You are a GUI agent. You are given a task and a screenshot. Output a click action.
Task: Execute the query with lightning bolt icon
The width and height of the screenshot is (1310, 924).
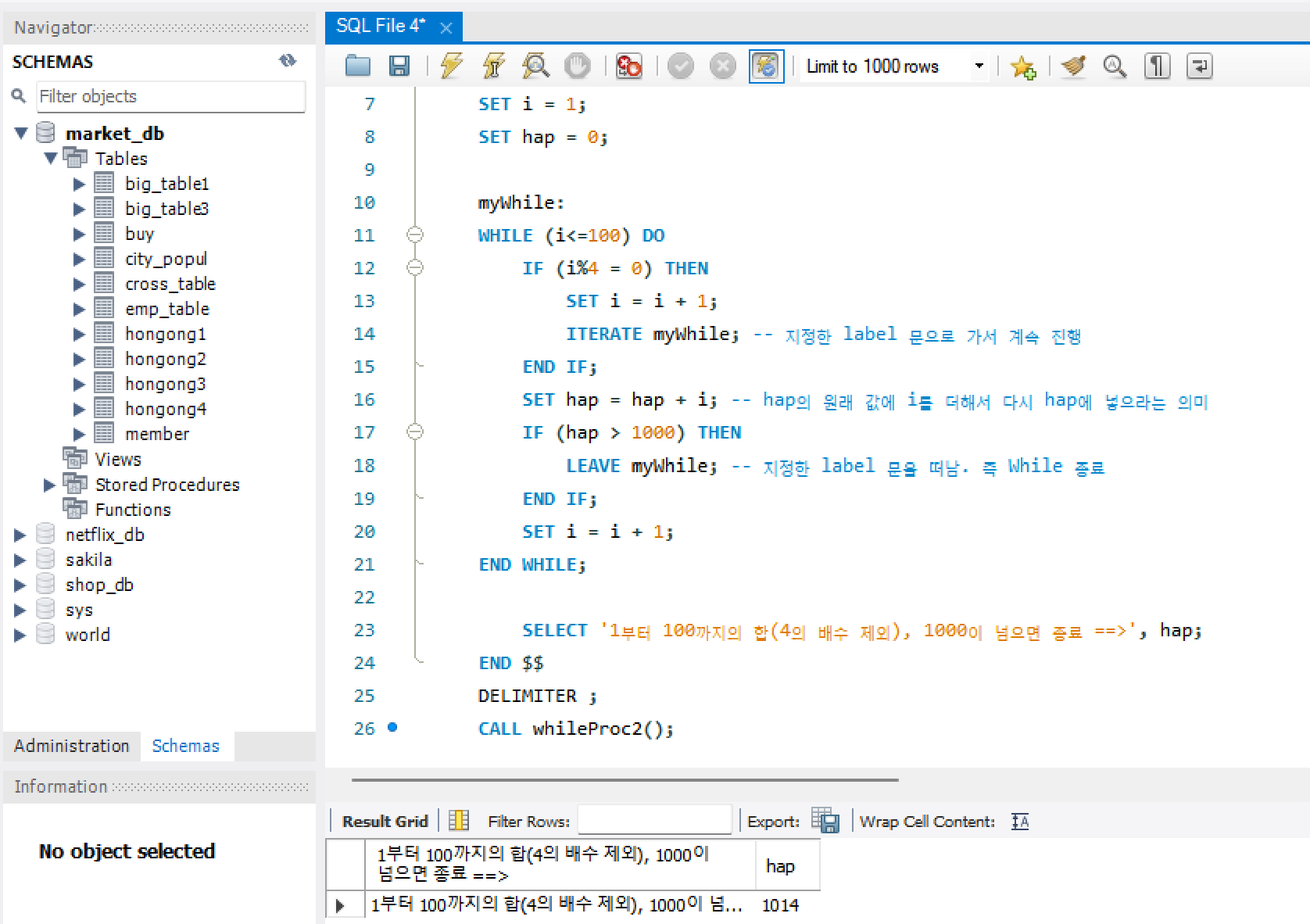pos(451,66)
